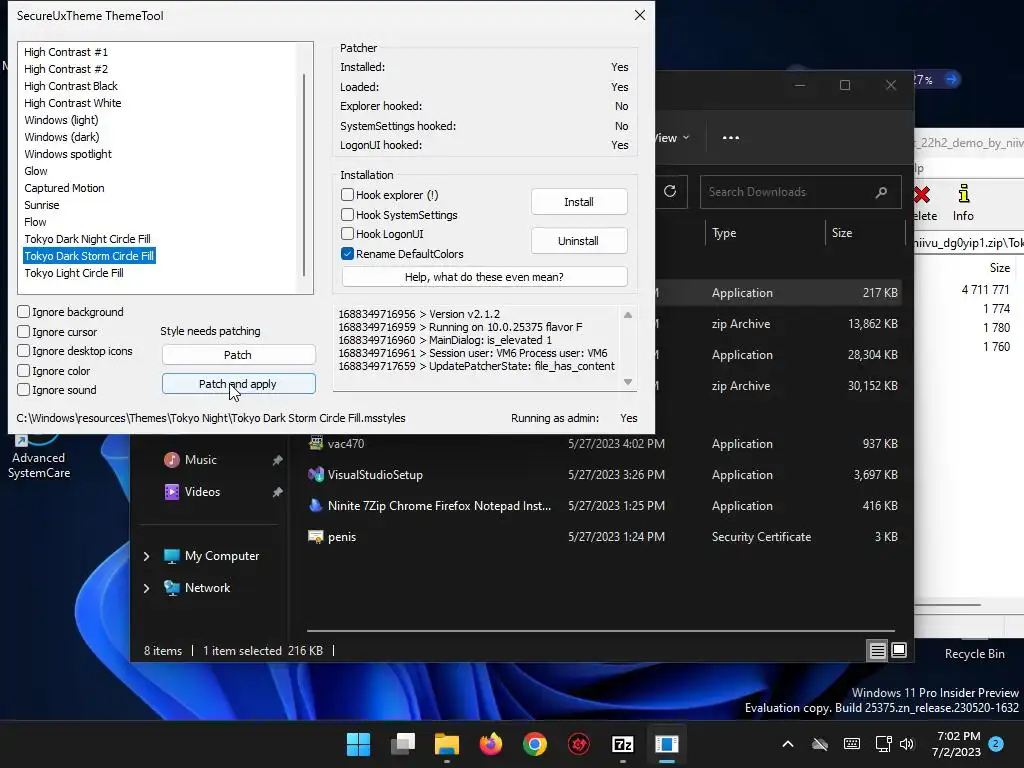Open the clock and date in the taskbar
1024x768 pixels.
[956, 744]
